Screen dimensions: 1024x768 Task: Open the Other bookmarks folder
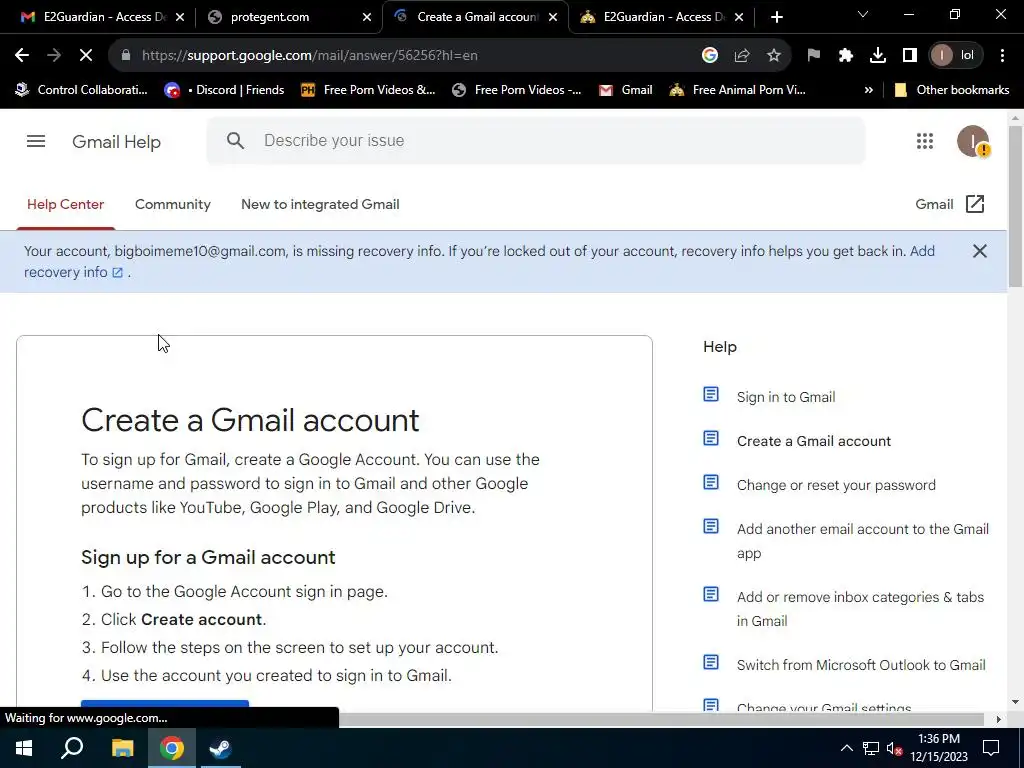pyautogui.click(x=952, y=90)
